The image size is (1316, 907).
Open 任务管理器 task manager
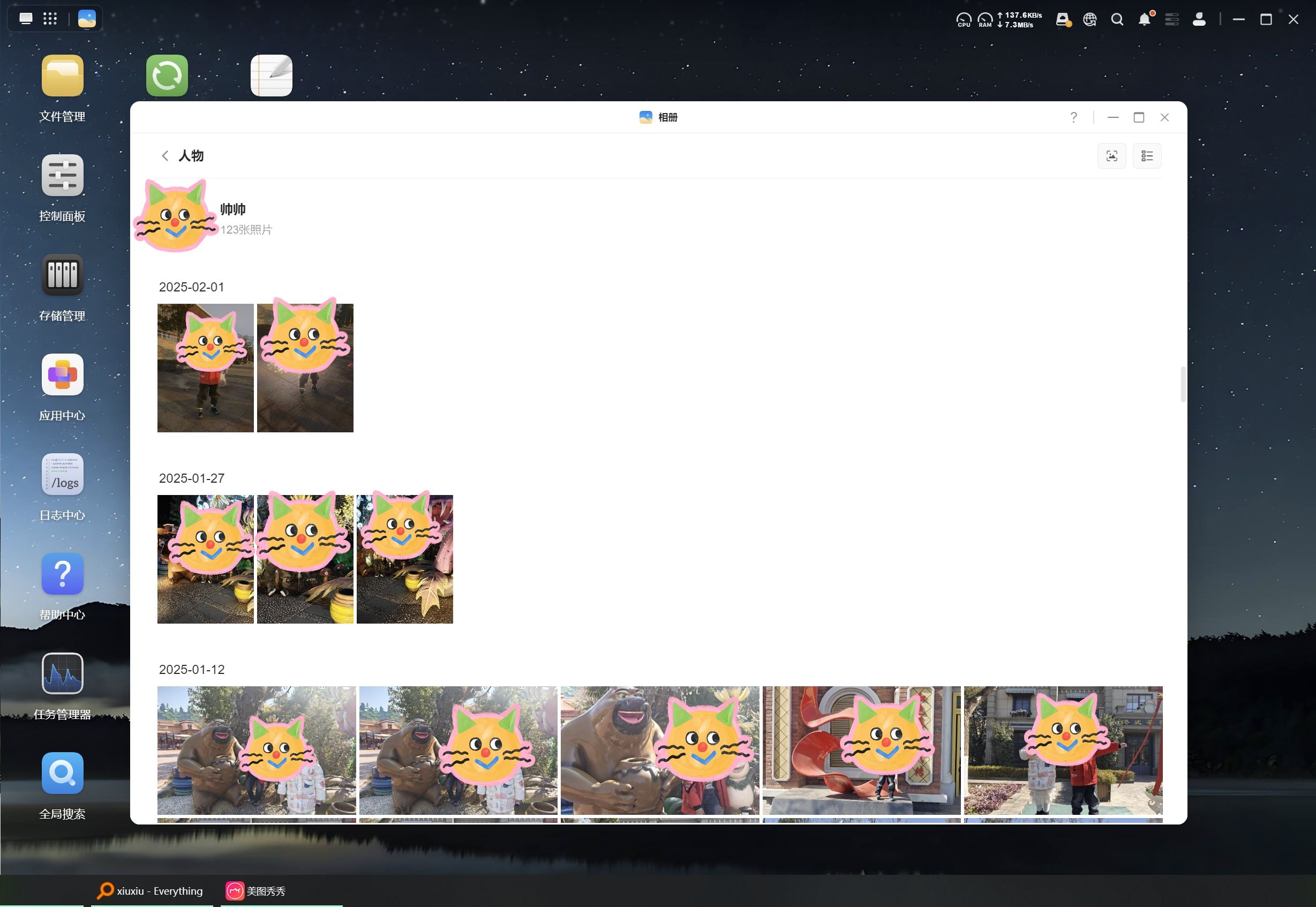click(63, 674)
